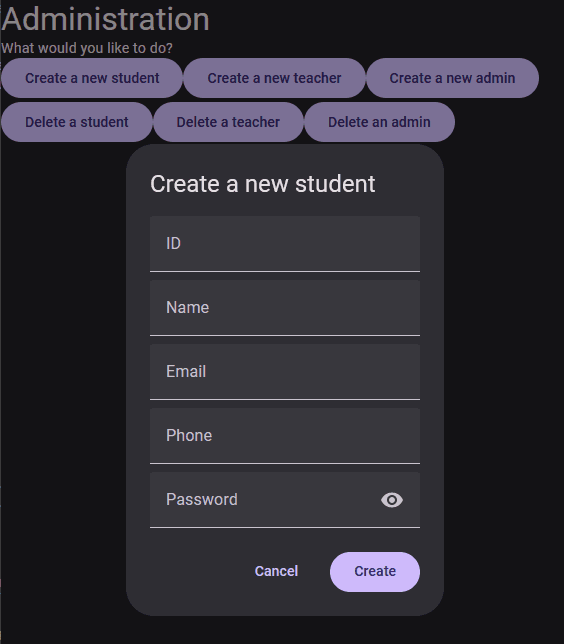Click the Create a new student button

click(92, 78)
